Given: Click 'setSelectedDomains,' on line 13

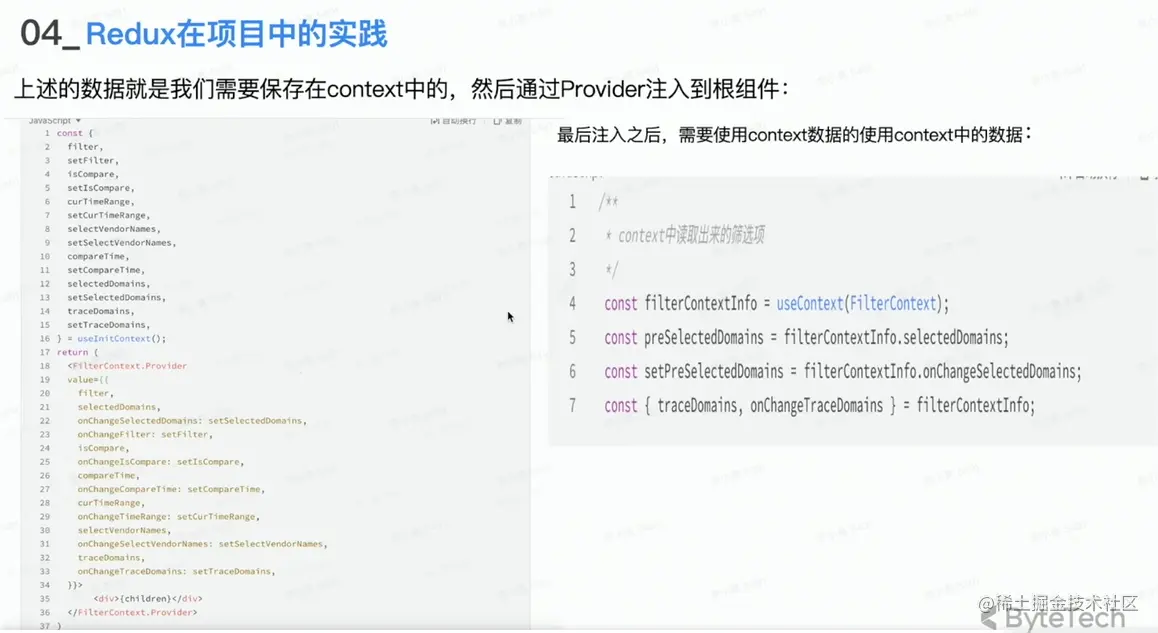Looking at the screenshot, I should [117, 298].
